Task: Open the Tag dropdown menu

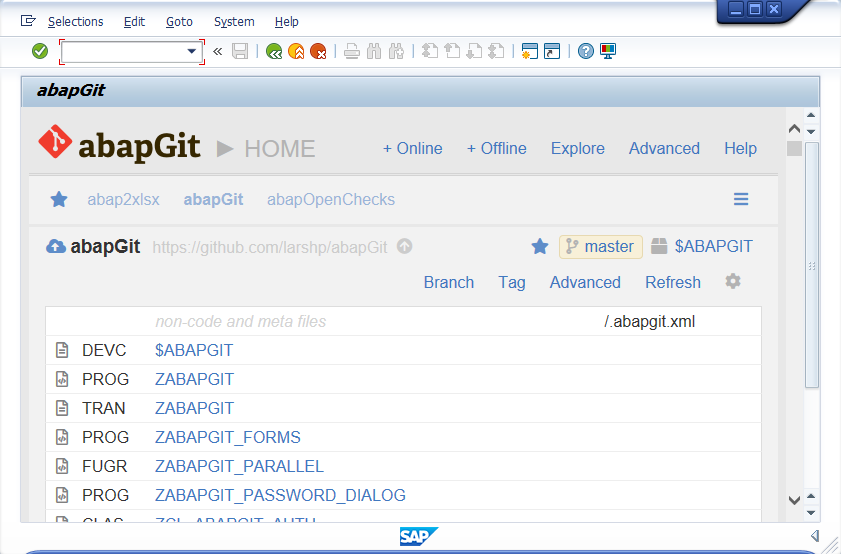Action: pos(512,283)
